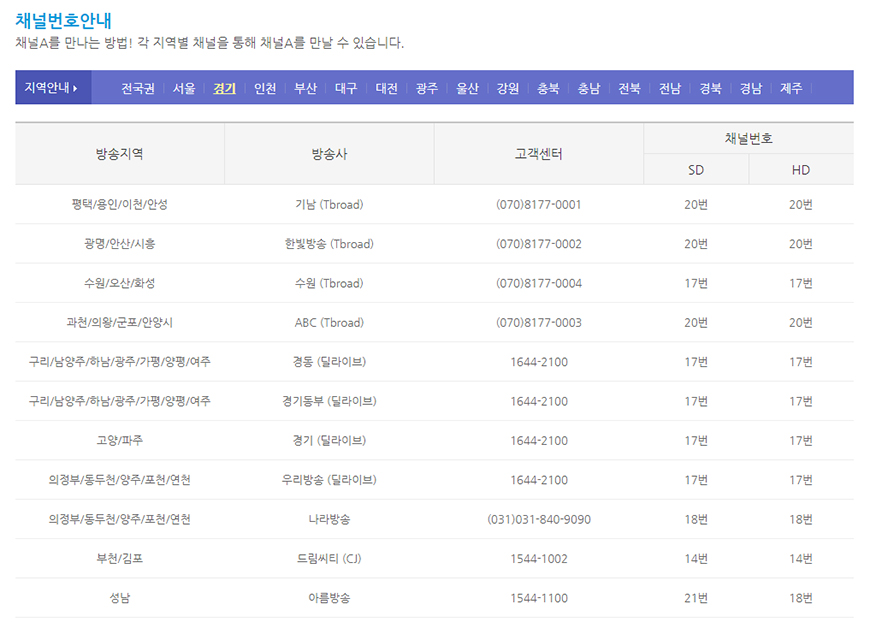Select the 수원/오산/화성 region cell
870x622 pixels.
(x=119, y=283)
